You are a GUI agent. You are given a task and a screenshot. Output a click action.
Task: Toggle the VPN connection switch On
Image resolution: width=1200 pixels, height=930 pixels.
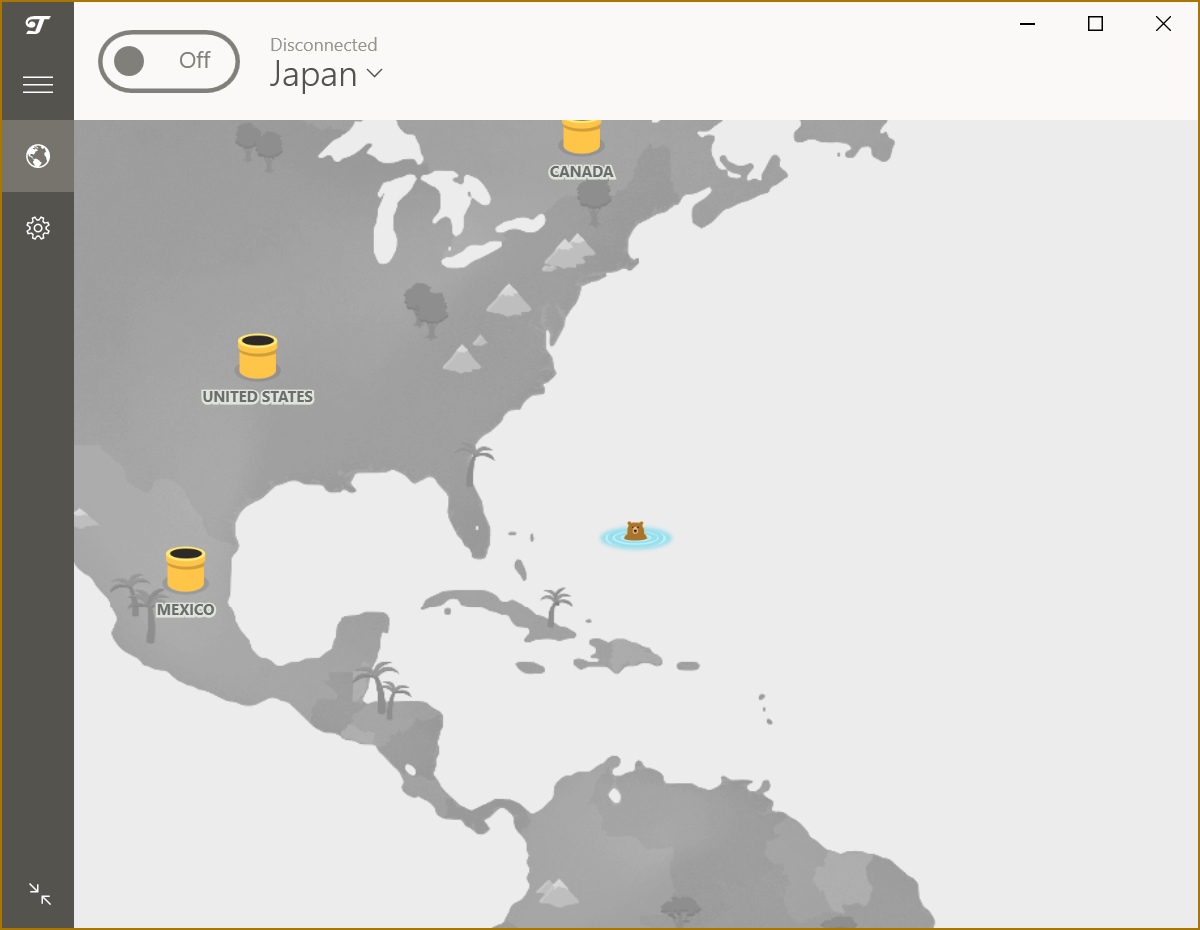point(169,61)
